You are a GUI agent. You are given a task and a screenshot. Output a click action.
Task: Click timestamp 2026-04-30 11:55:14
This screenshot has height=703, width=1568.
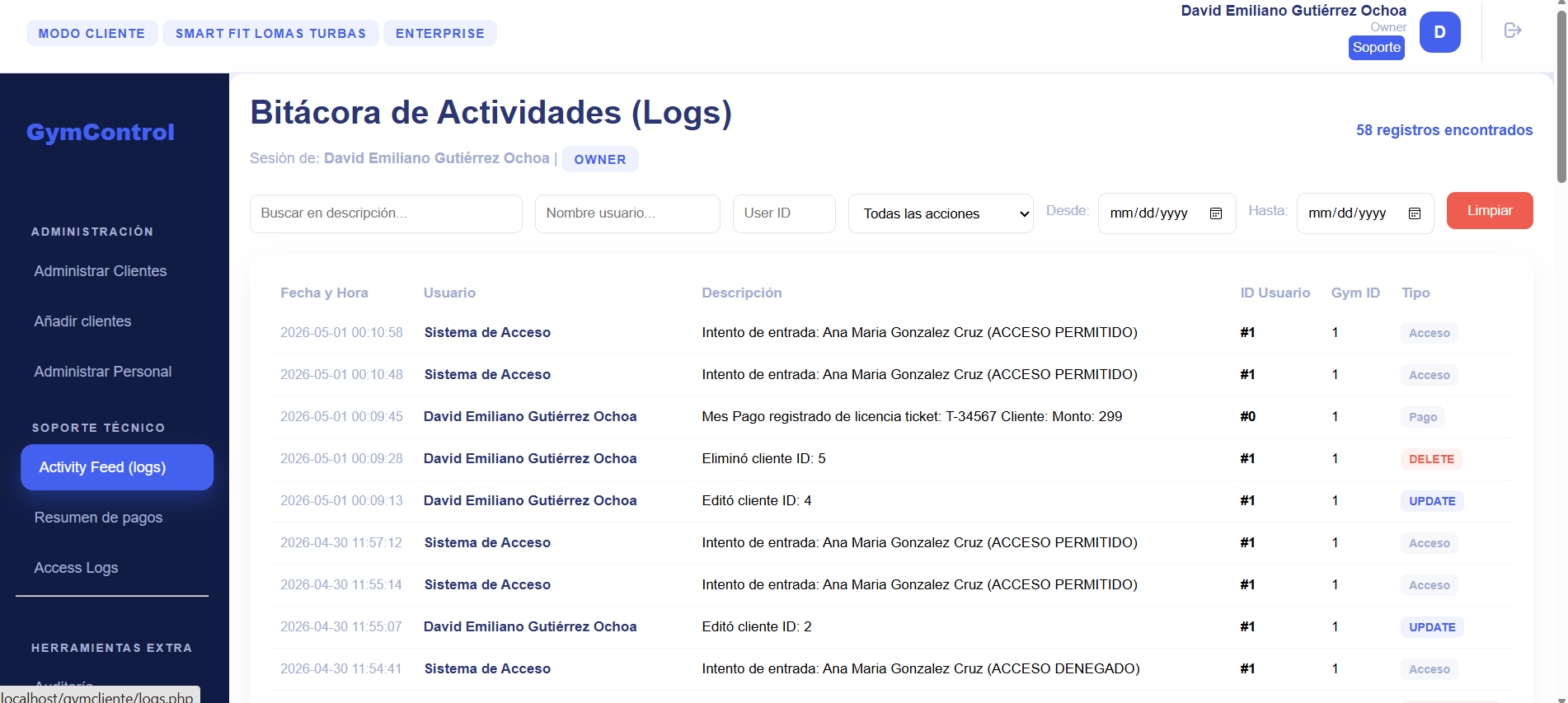(341, 585)
